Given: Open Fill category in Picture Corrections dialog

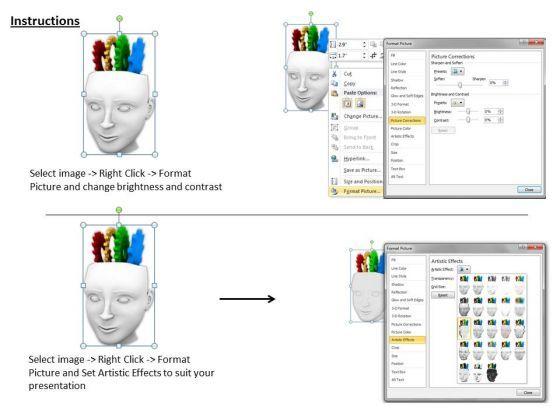Looking at the screenshot, I should click(393, 56).
